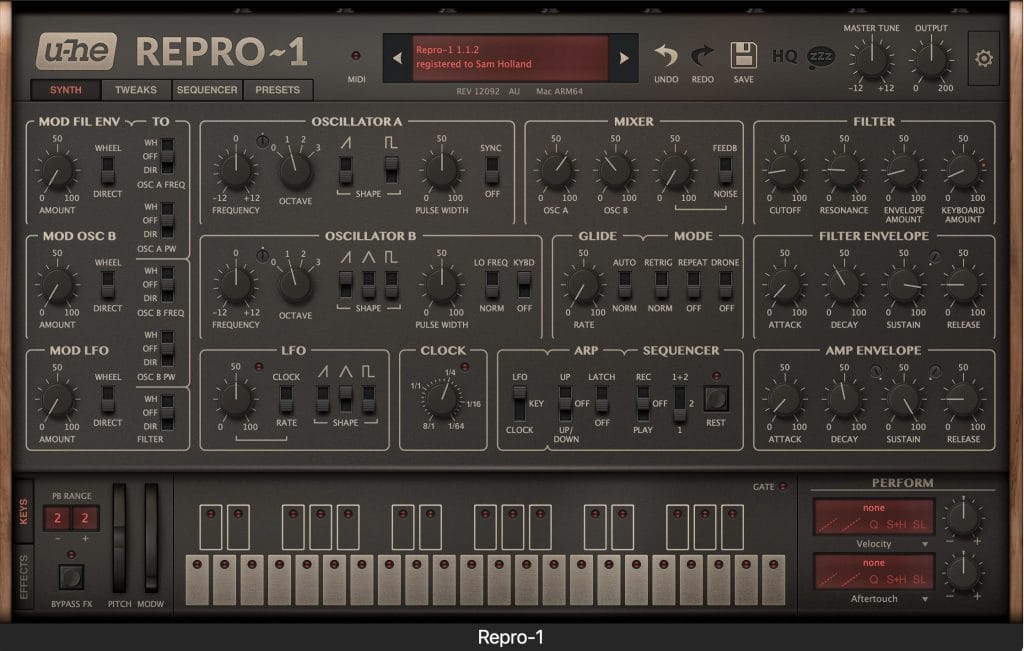Toggle the arpeggiator LATCH switch
The image size is (1024, 651).
(x=601, y=398)
